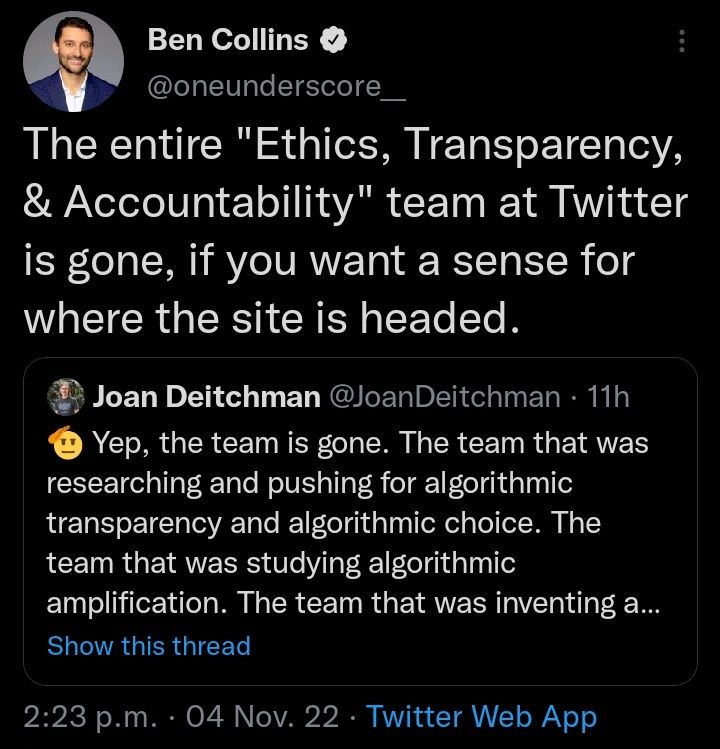Open the Ben Collins display name link

coord(228,41)
